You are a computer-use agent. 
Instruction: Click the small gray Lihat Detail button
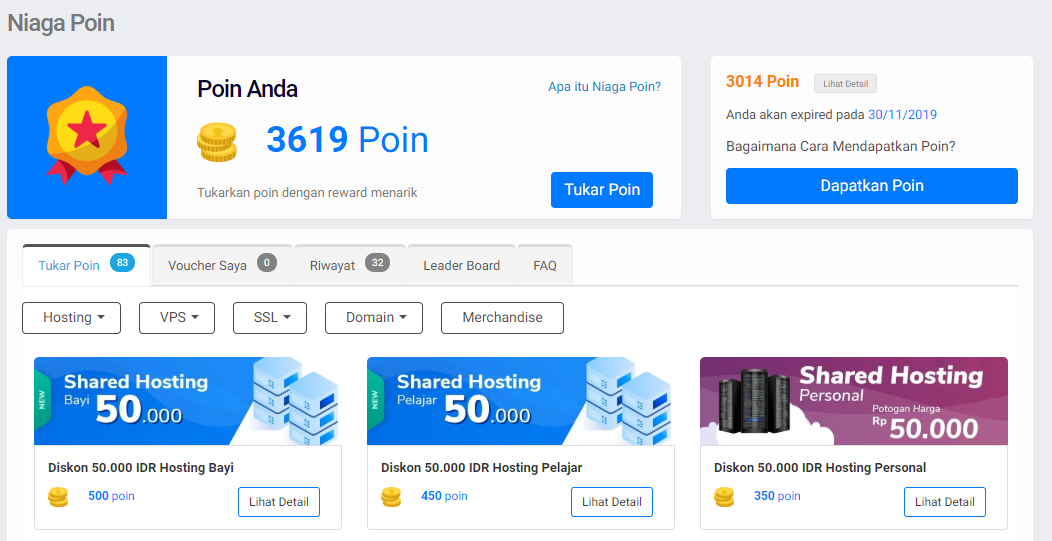tap(845, 84)
